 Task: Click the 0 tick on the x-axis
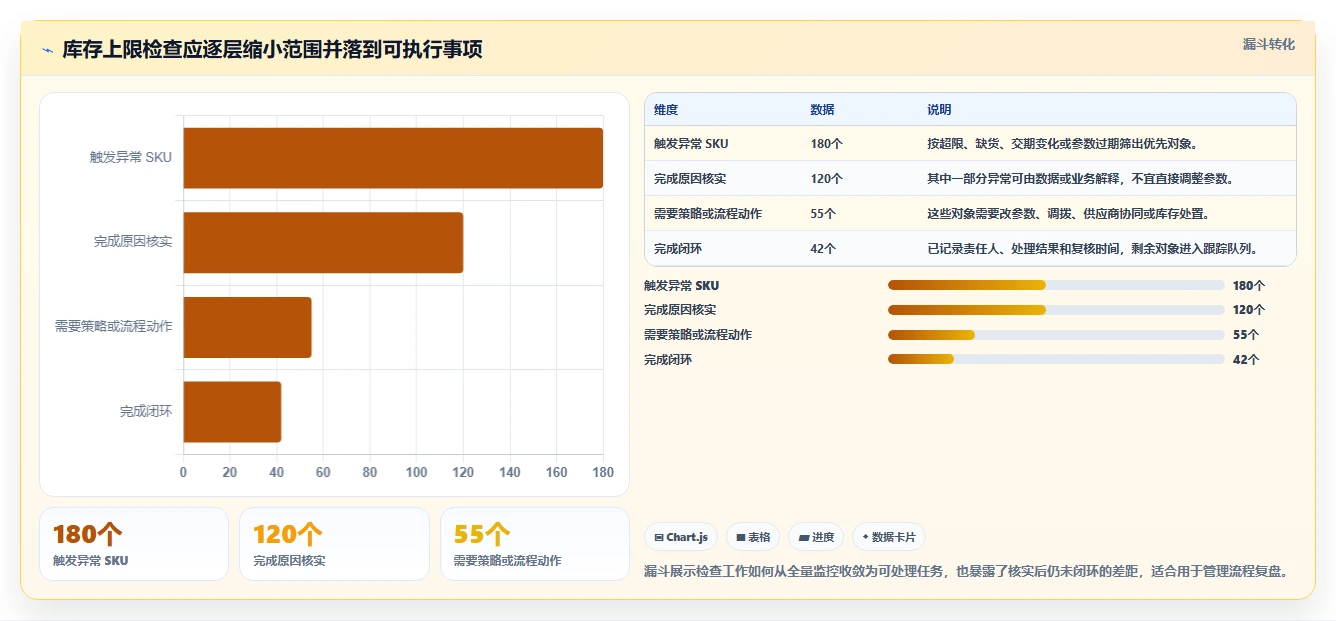click(x=183, y=473)
